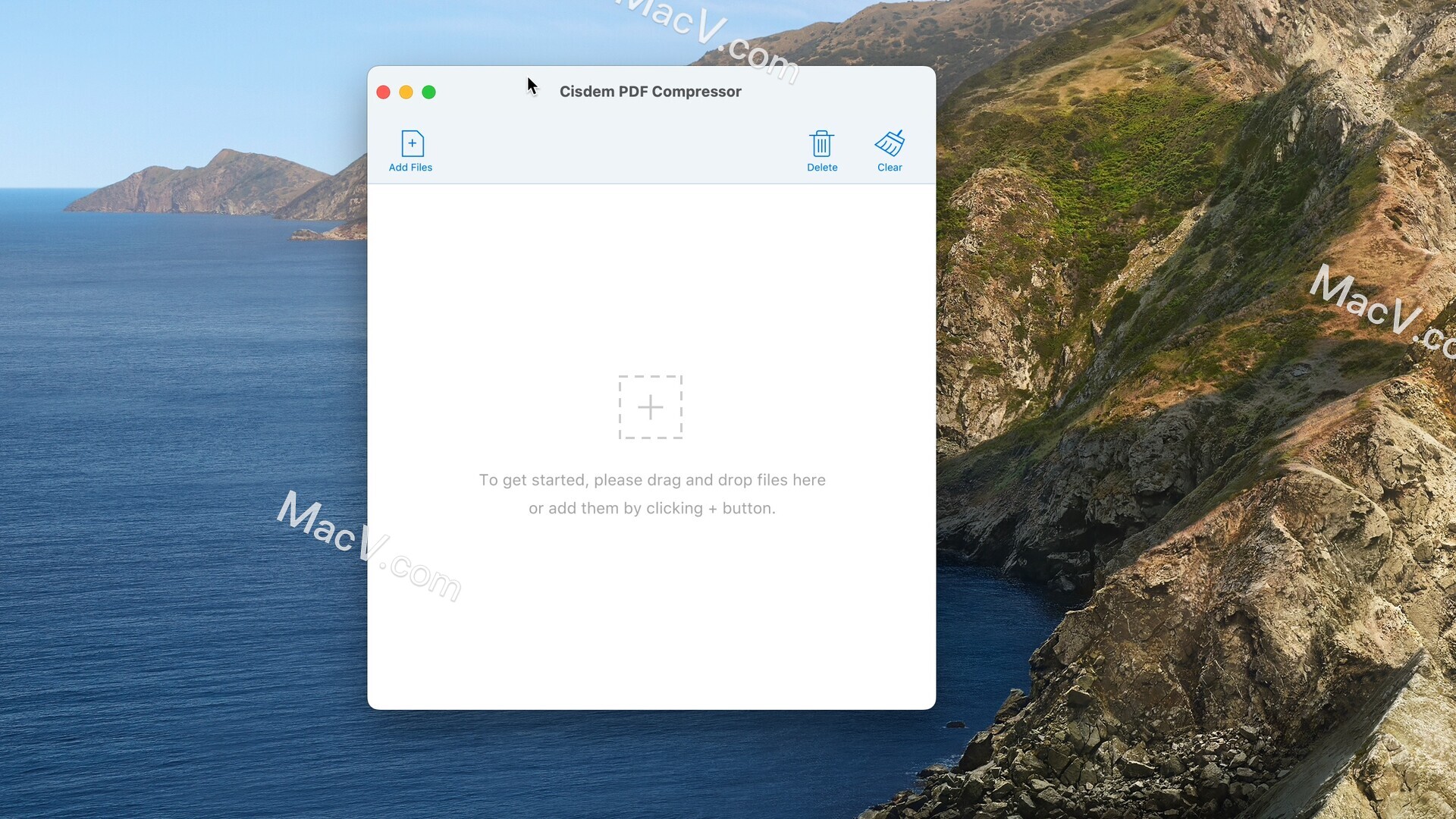The height and width of the screenshot is (819, 1456).
Task: Click the Add Files toolbar button
Action: [410, 150]
